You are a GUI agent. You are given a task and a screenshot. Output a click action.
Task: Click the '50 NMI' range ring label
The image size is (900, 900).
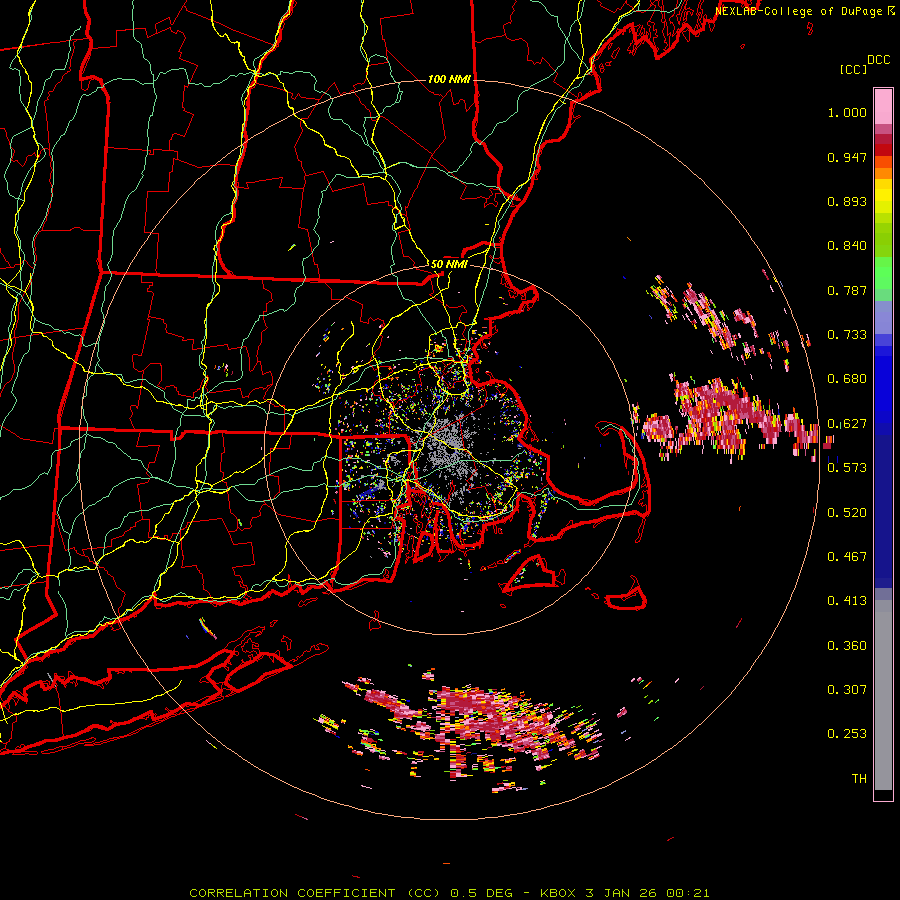[x=449, y=264]
